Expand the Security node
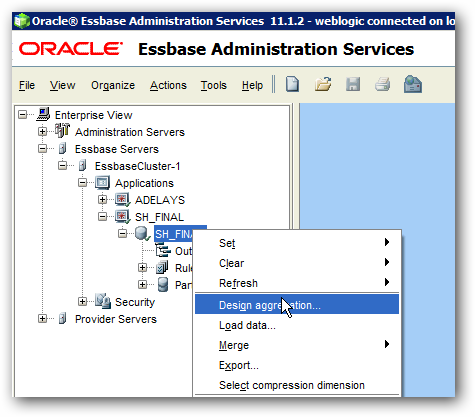 click(x=82, y=301)
